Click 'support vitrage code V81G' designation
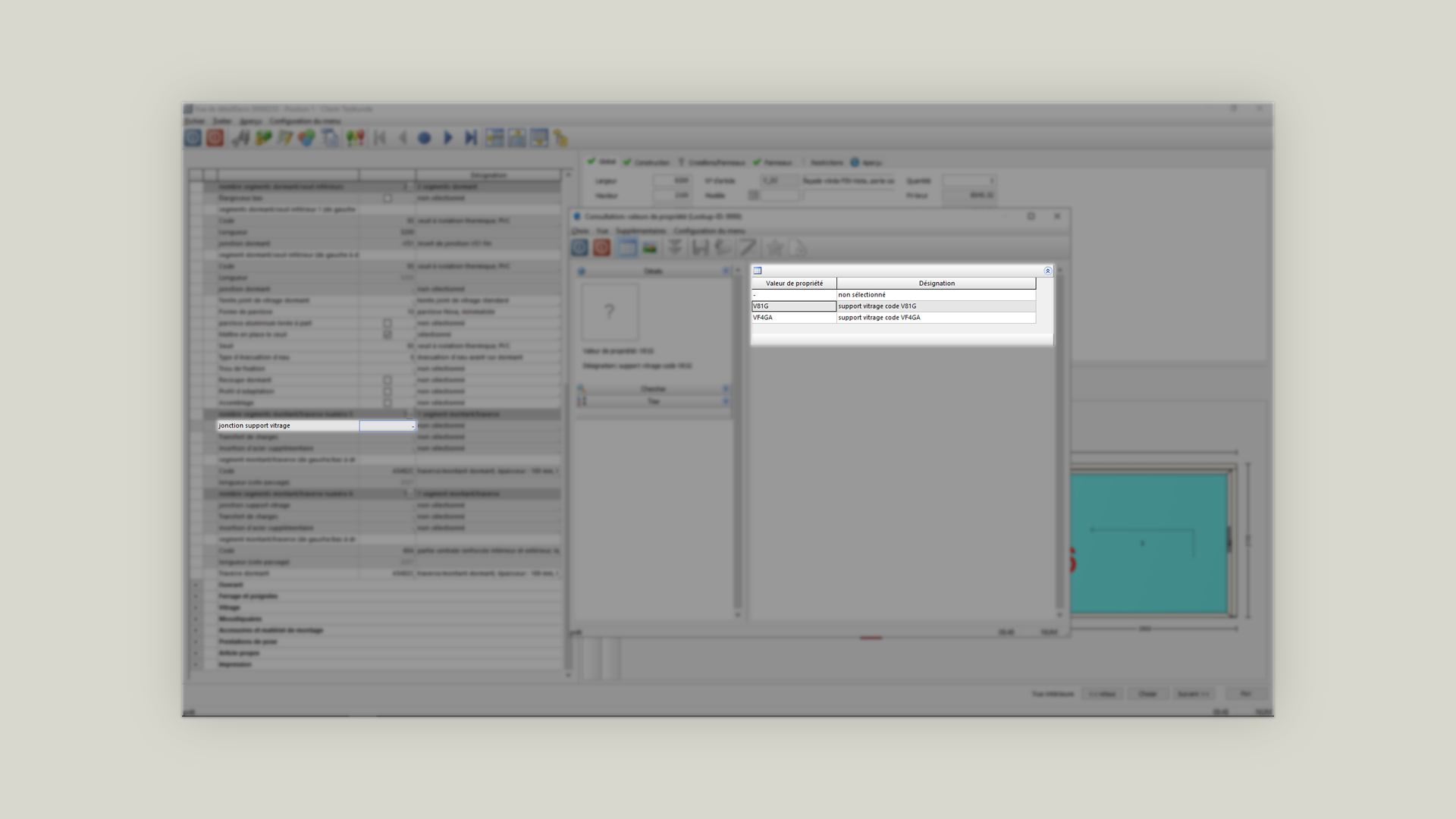The width and height of the screenshot is (1456, 819). 937,306
